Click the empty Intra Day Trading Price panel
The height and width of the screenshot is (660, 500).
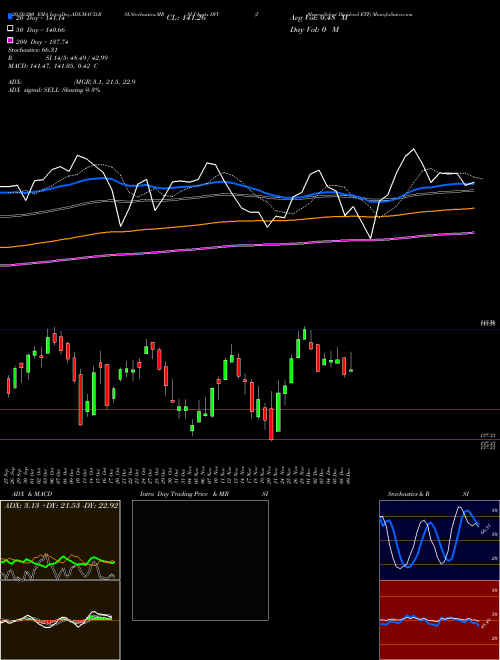200,560
